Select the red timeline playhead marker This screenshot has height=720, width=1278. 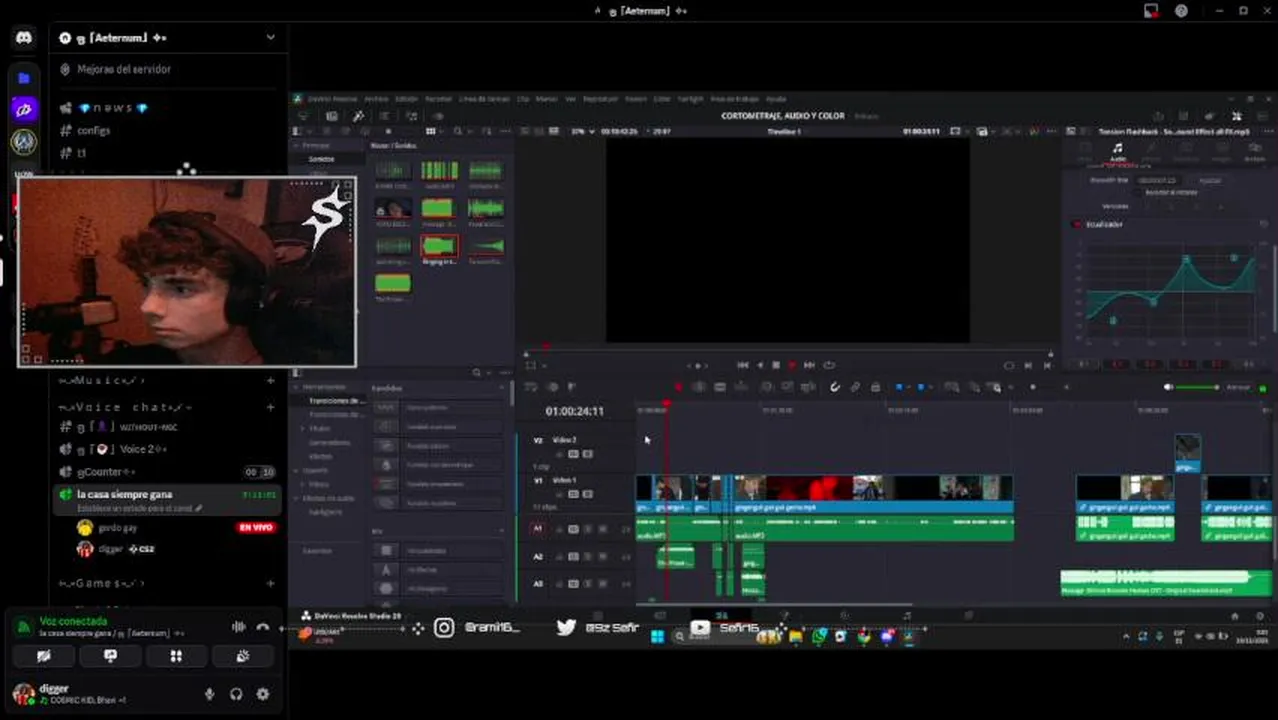coord(667,403)
